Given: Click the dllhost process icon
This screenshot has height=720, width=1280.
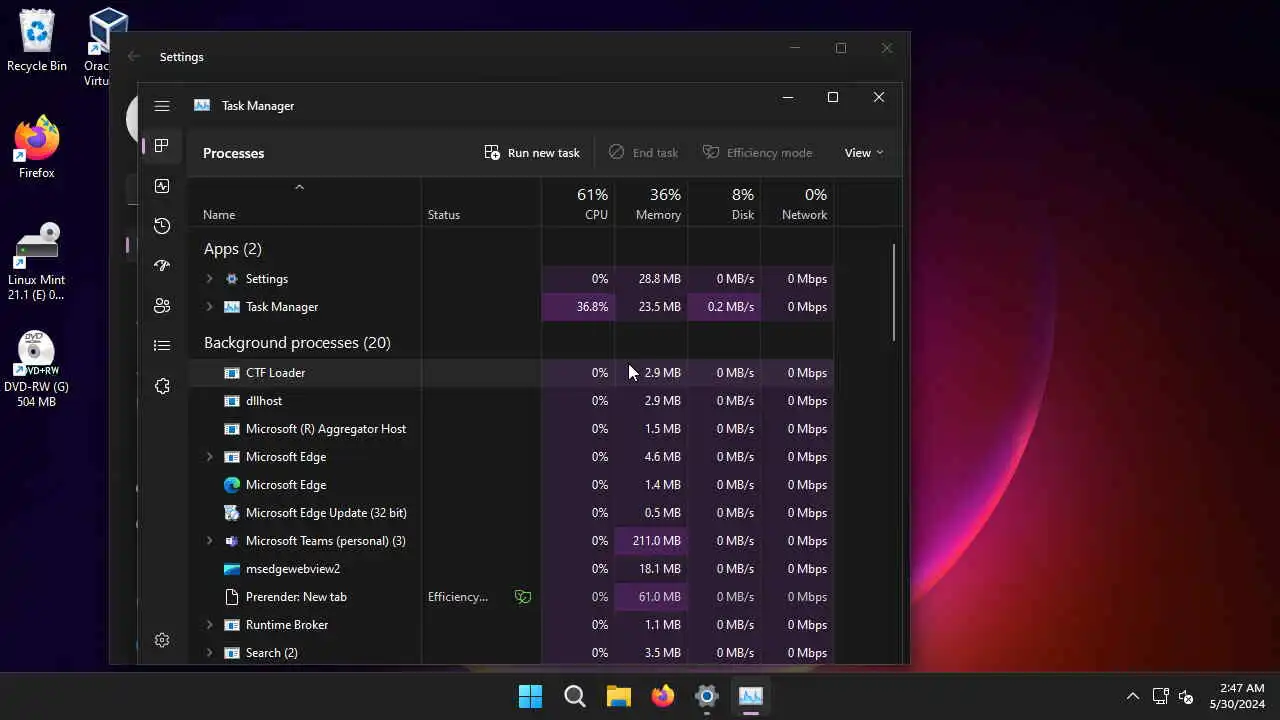Looking at the screenshot, I should (232, 401).
